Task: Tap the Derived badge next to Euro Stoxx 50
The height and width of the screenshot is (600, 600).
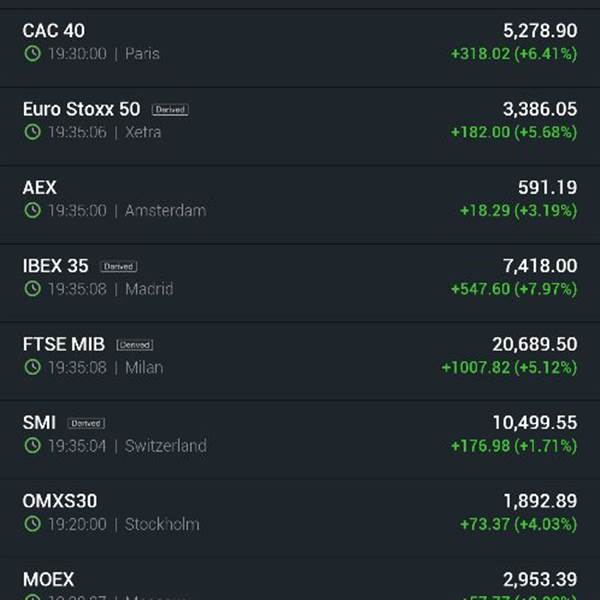Action: [170, 110]
